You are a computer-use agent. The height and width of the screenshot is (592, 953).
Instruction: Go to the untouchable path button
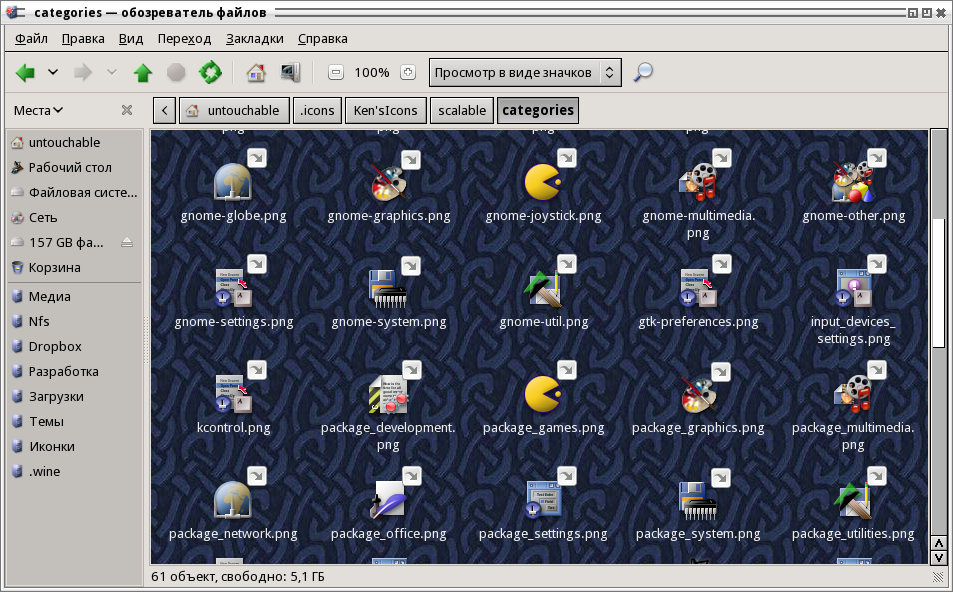click(234, 110)
